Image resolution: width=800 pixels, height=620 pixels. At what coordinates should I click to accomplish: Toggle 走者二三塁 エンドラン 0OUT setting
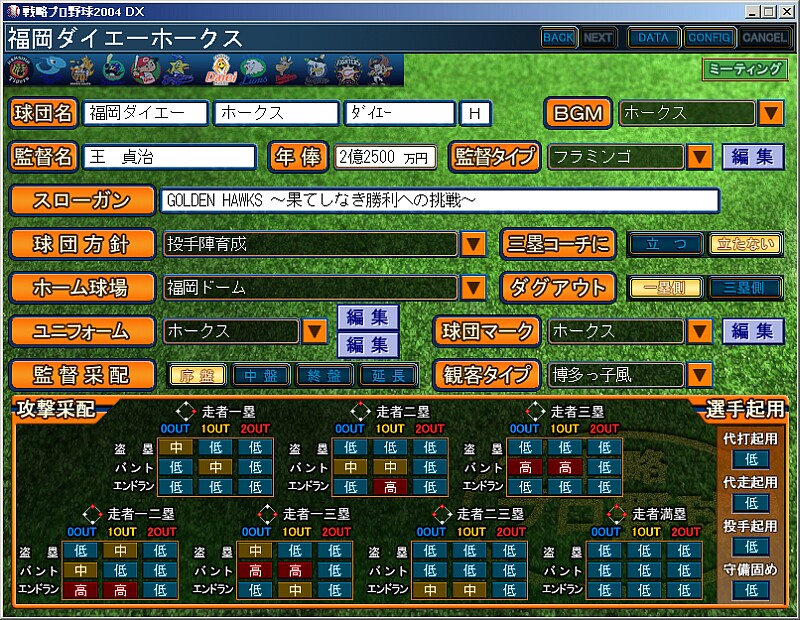point(430,590)
